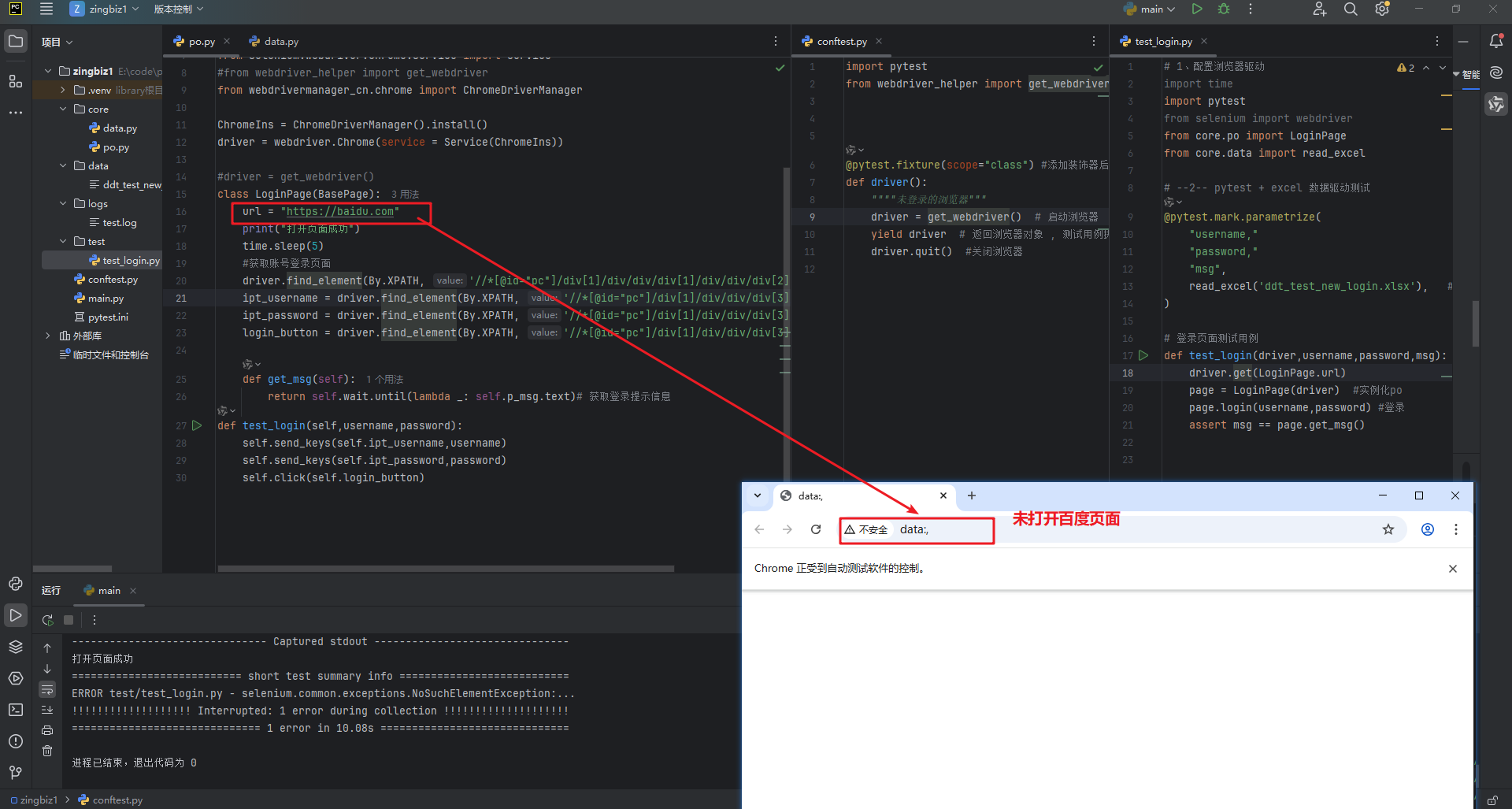The image size is (1512, 809).
Task: Collapse the logs folder
Action: (x=63, y=203)
